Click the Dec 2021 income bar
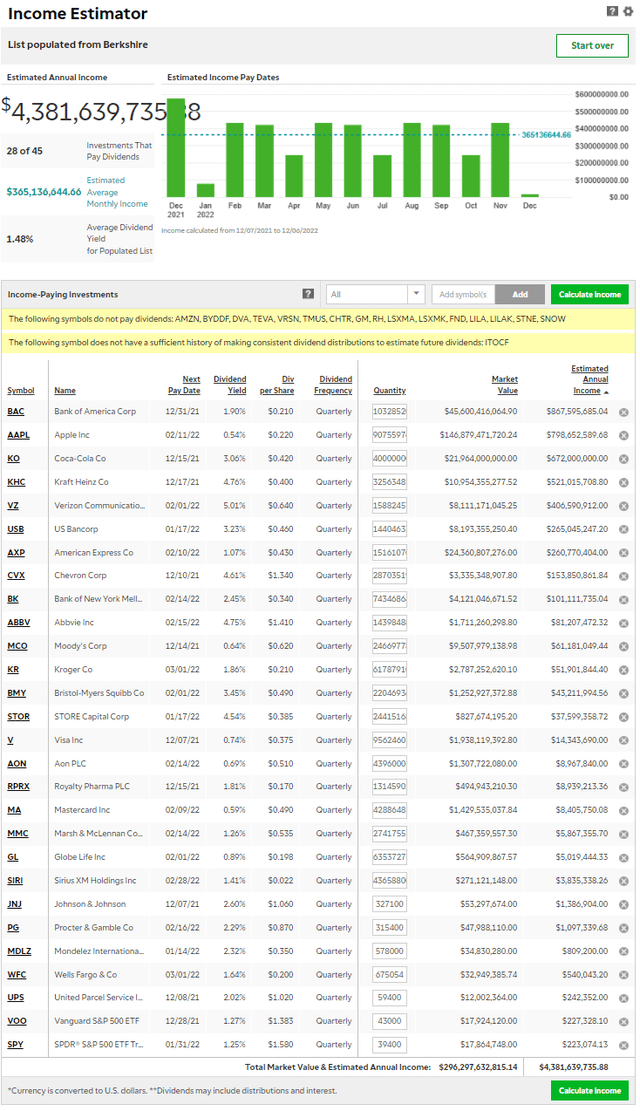Viewport: 640px width, 1111px height. point(176,147)
